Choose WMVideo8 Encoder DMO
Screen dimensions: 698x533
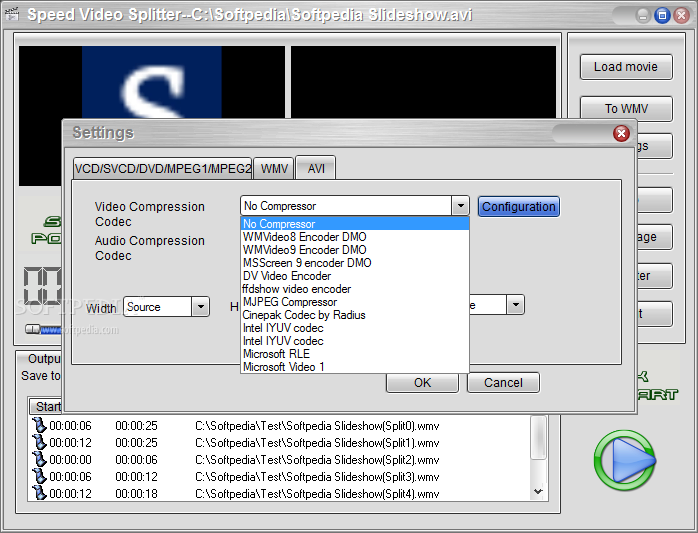click(x=355, y=237)
